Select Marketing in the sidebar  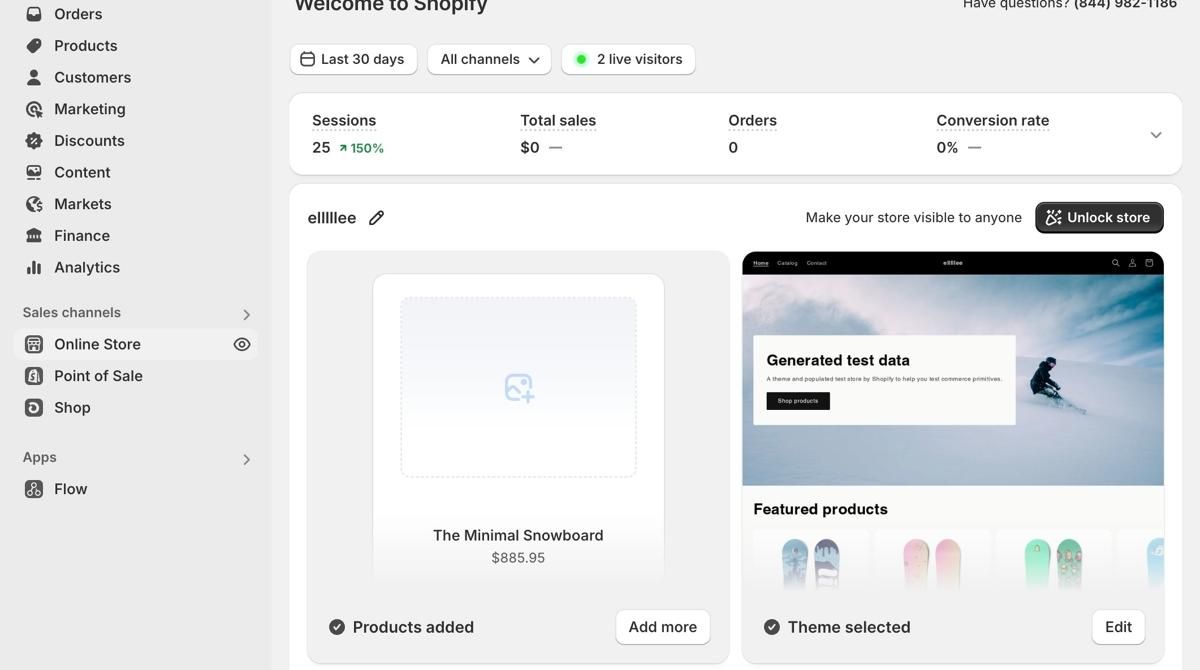click(x=136, y=109)
